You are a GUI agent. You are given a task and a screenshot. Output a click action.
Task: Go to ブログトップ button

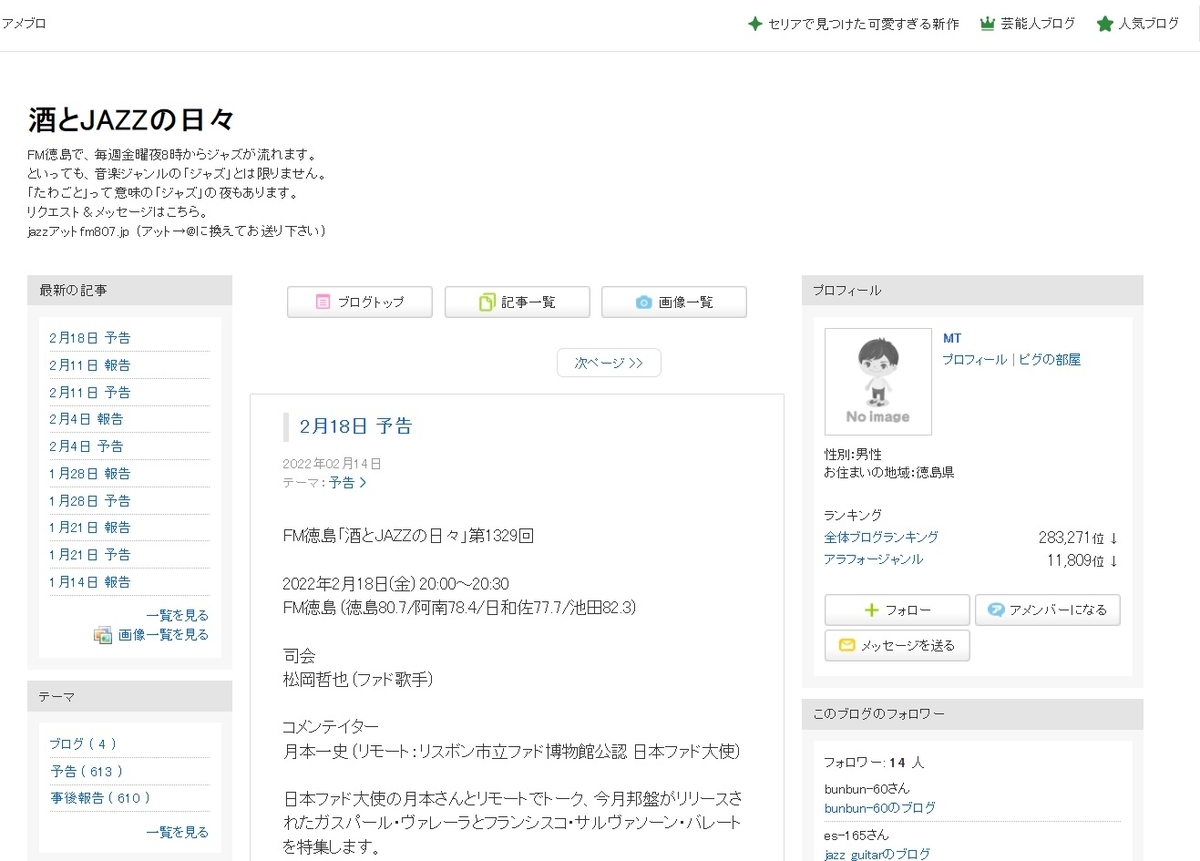coord(360,302)
